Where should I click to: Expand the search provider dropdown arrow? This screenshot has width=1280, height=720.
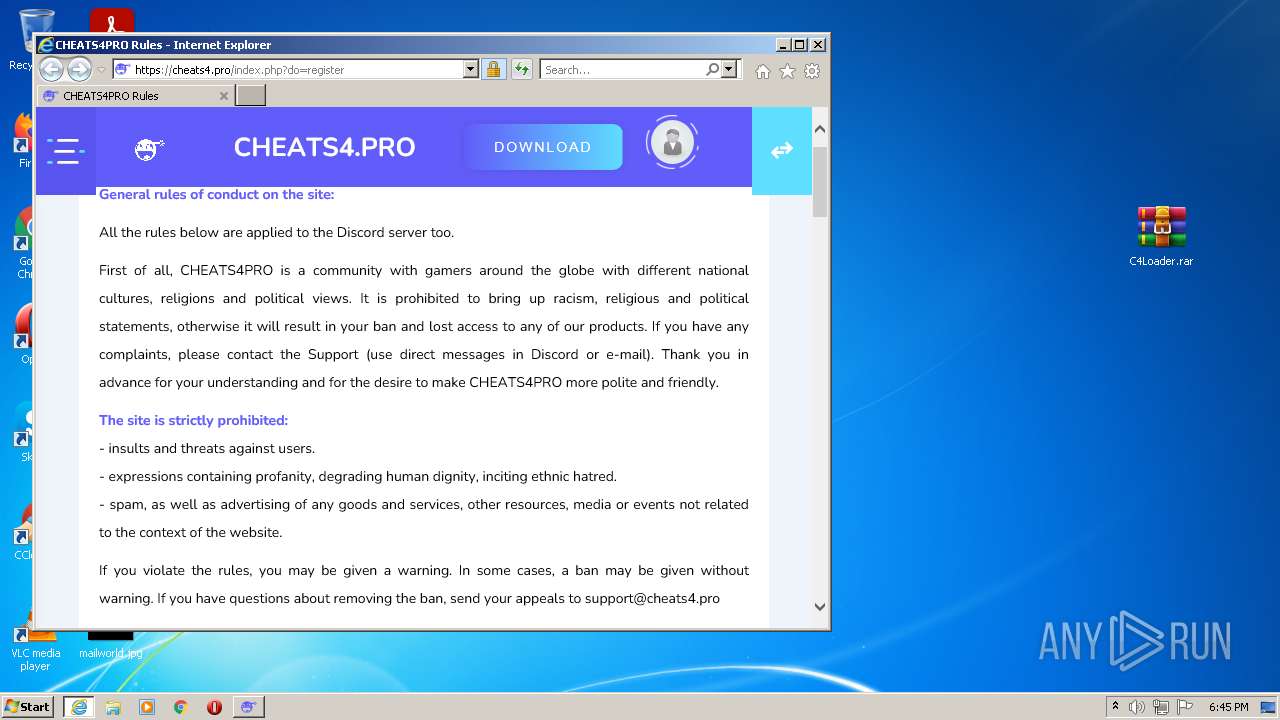[728, 69]
